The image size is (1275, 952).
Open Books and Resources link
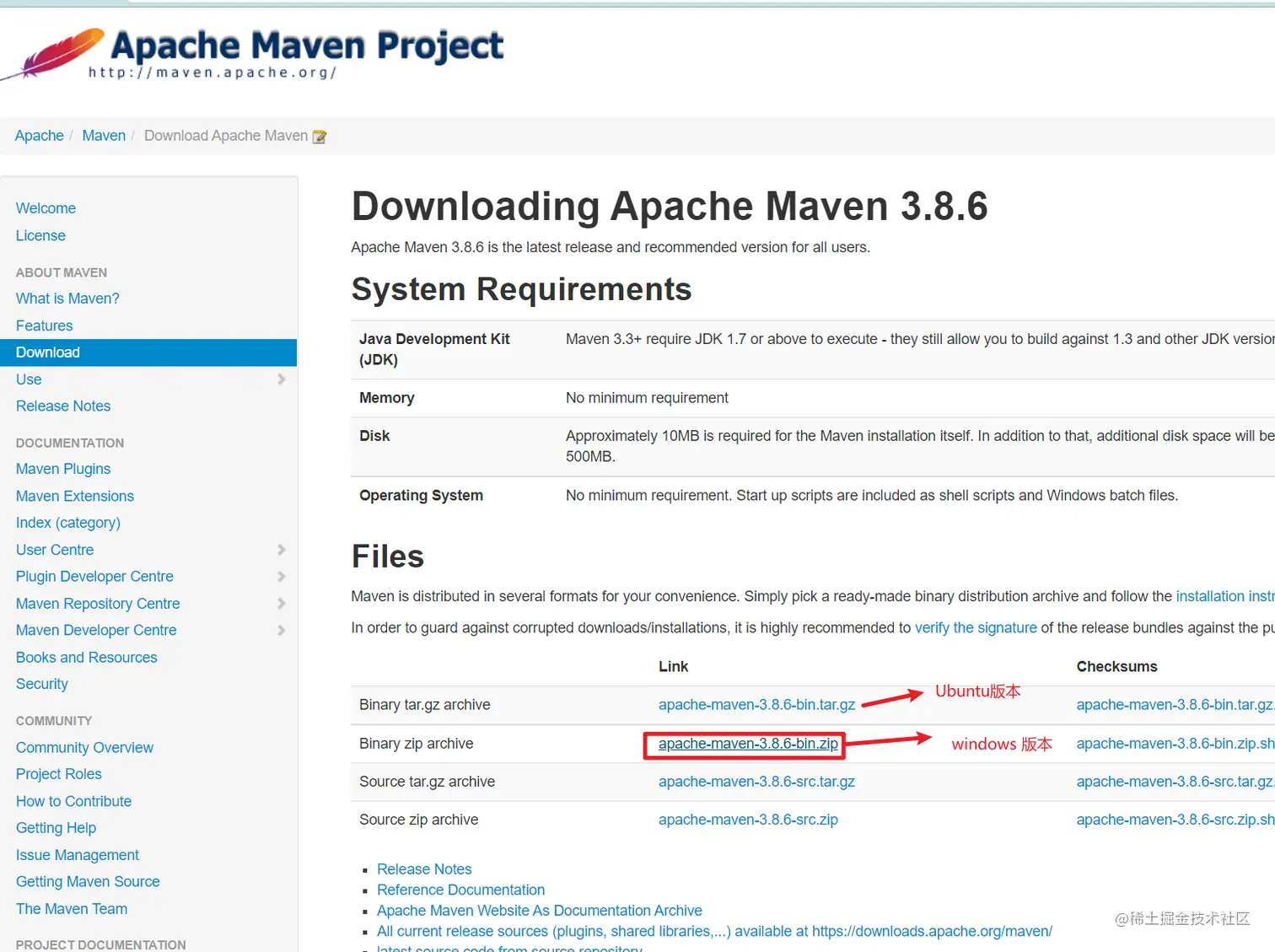[x=87, y=657]
